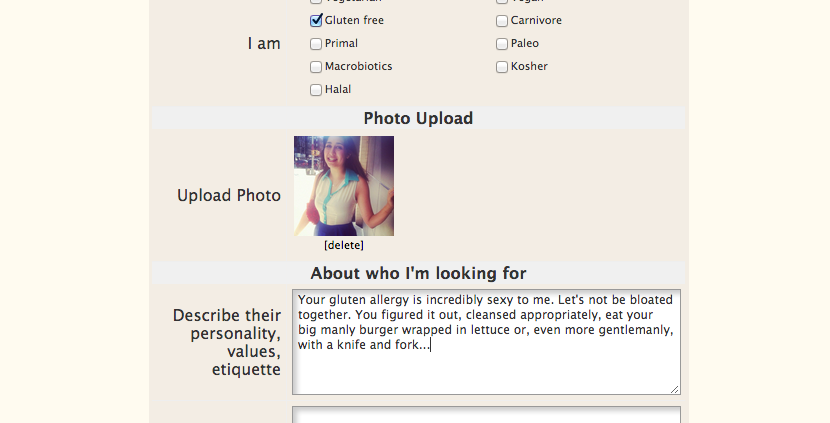Focus the empty text box below description
The width and height of the screenshot is (830, 423).
486,414
